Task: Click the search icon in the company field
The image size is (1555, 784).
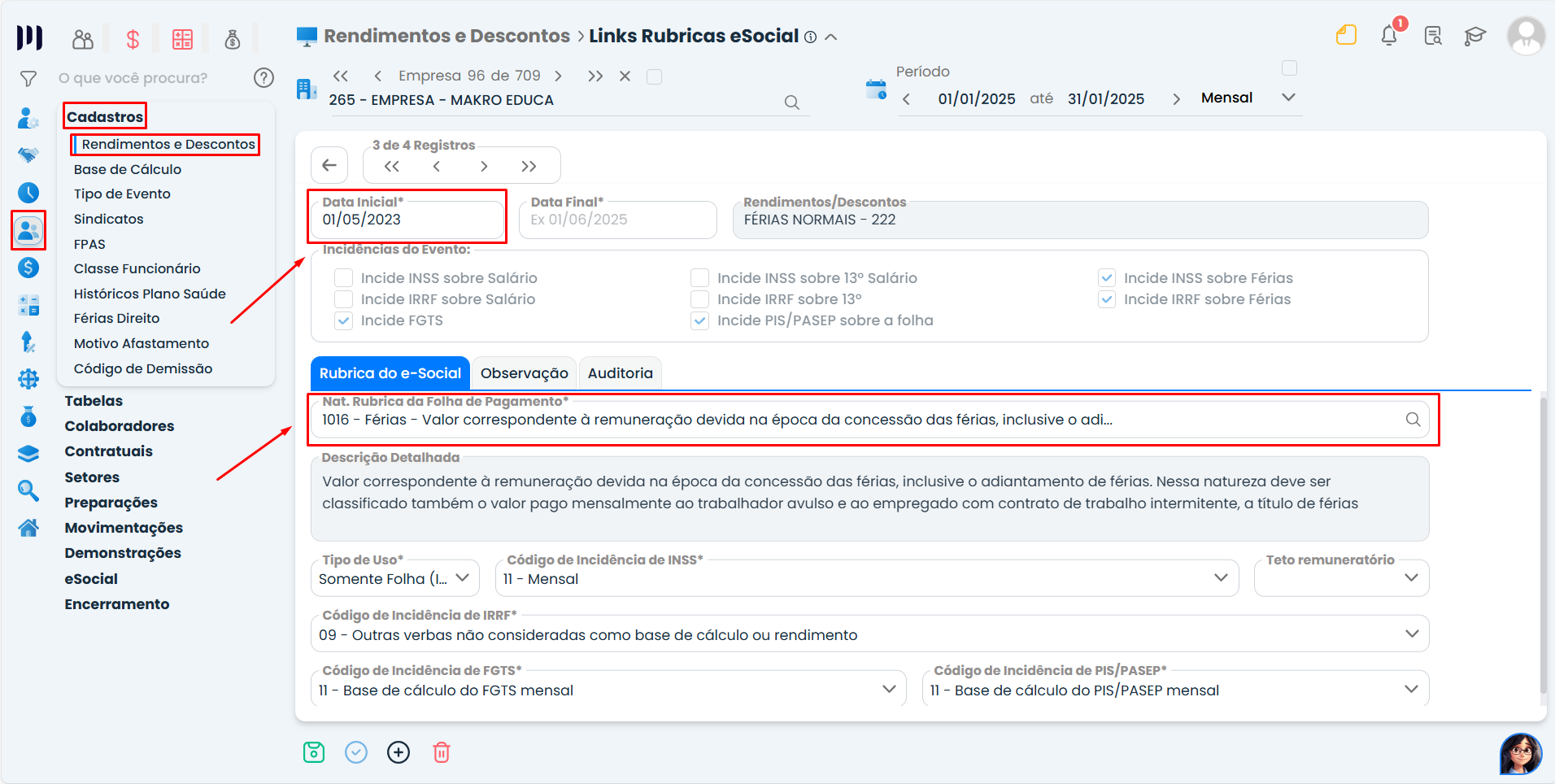Action: [x=791, y=102]
